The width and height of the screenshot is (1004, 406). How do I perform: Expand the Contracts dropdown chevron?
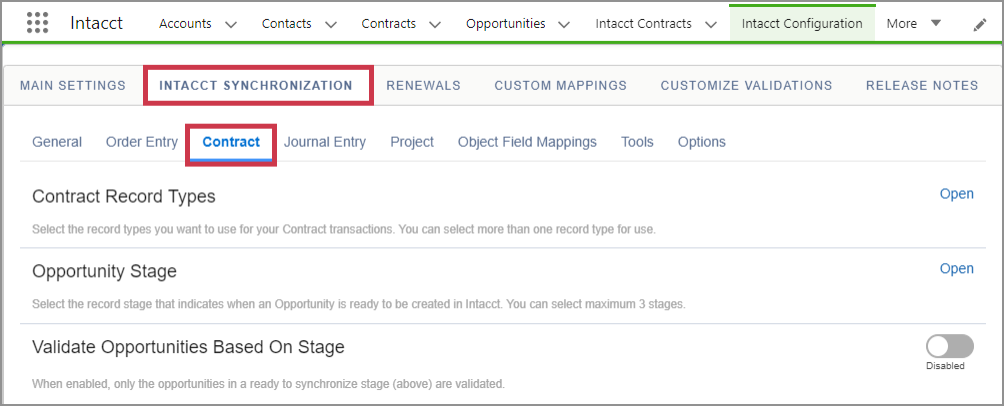pyautogui.click(x=436, y=24)
